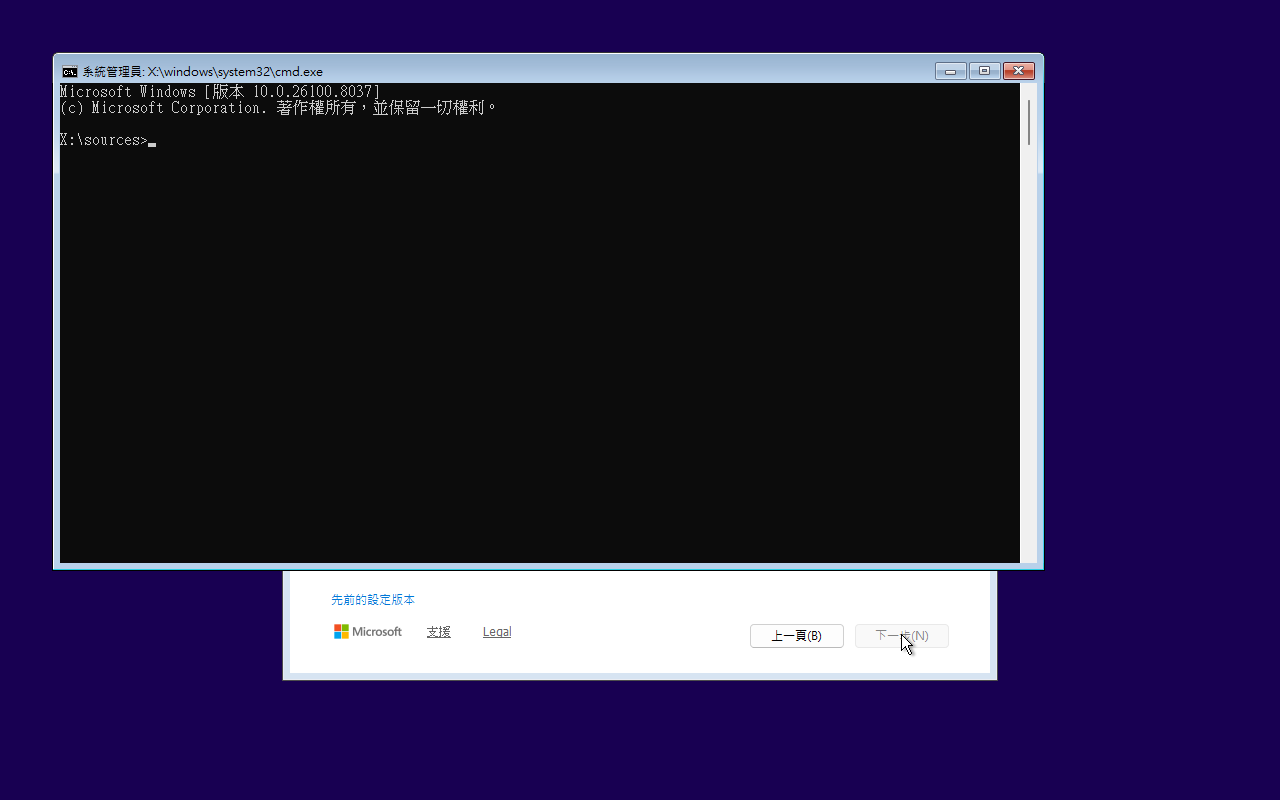Click the Microsoft Corporation copyright line
1280x800 pixels.
coord(279,108)
